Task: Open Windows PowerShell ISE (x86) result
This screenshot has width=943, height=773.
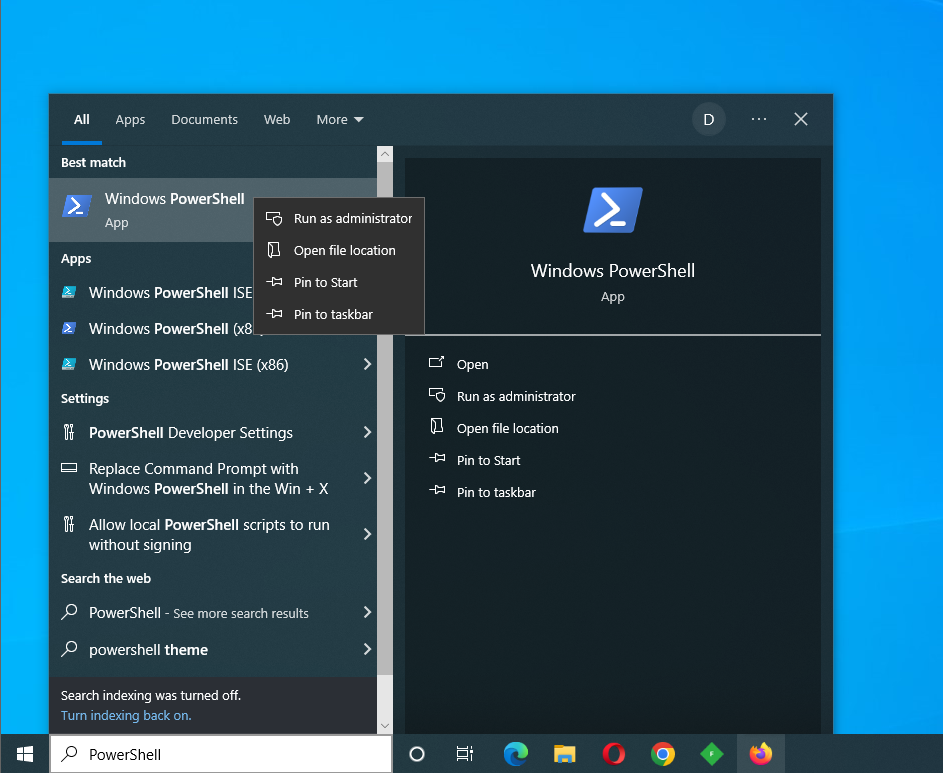Action: coord(213,365)
